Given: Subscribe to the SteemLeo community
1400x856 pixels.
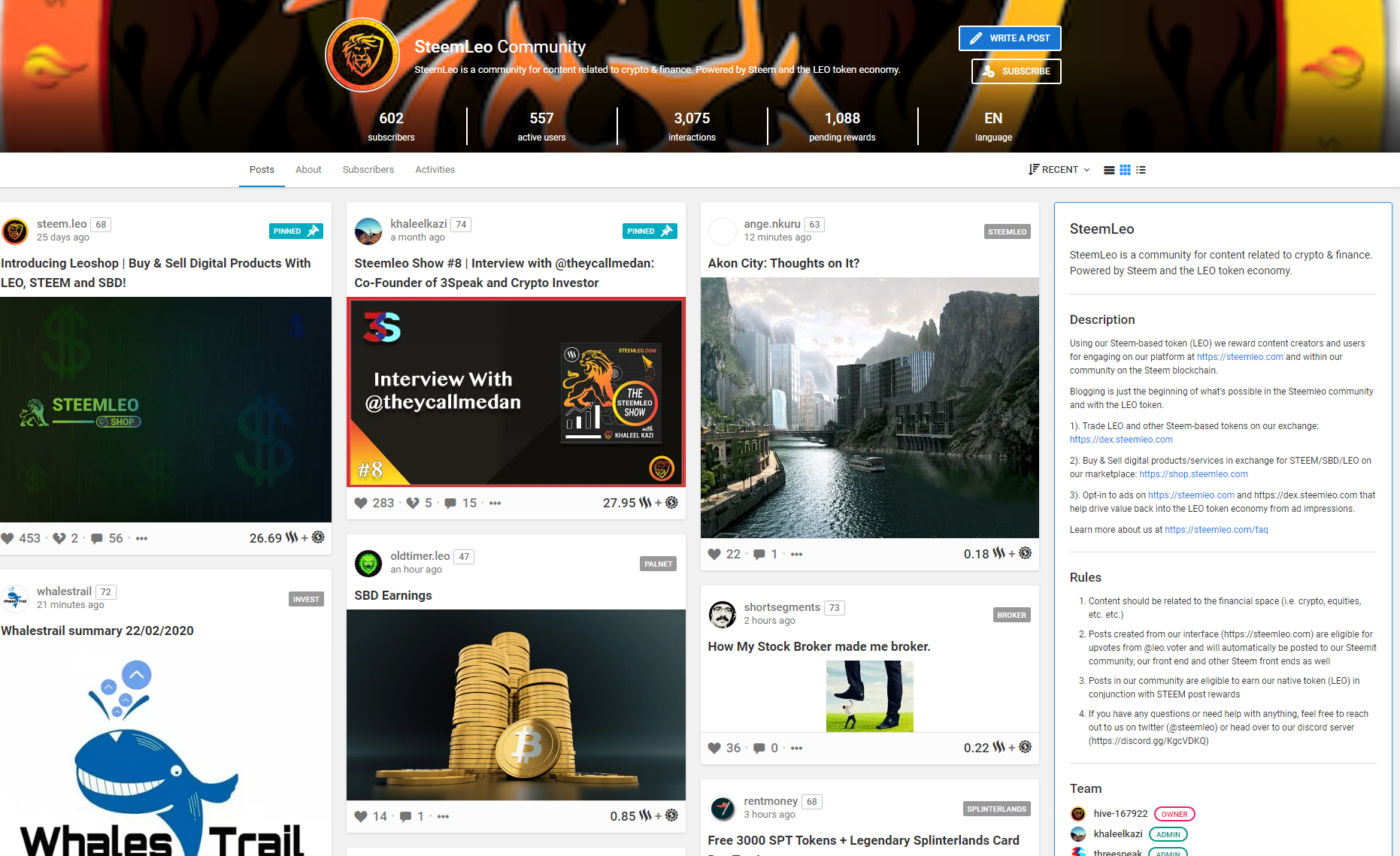Looking at the screenshot, I should (1016, 71).
